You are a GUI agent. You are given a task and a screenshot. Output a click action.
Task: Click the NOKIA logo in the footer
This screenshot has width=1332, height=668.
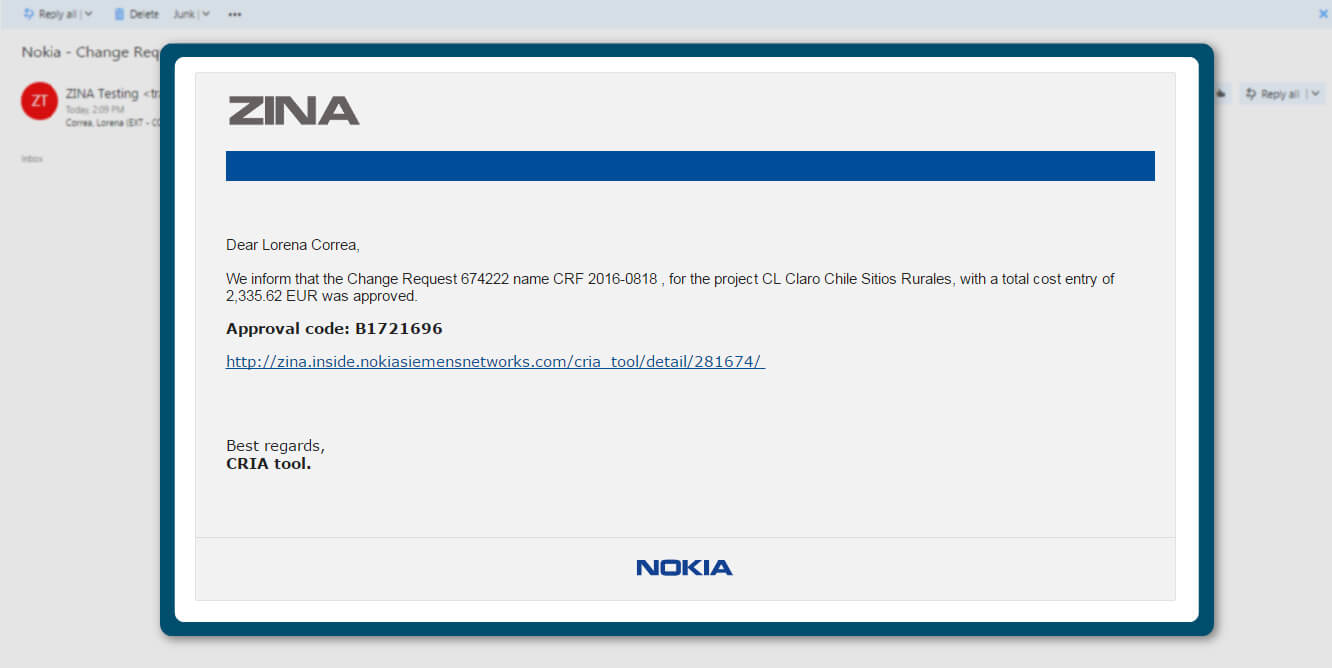click(x=684, y=568)
